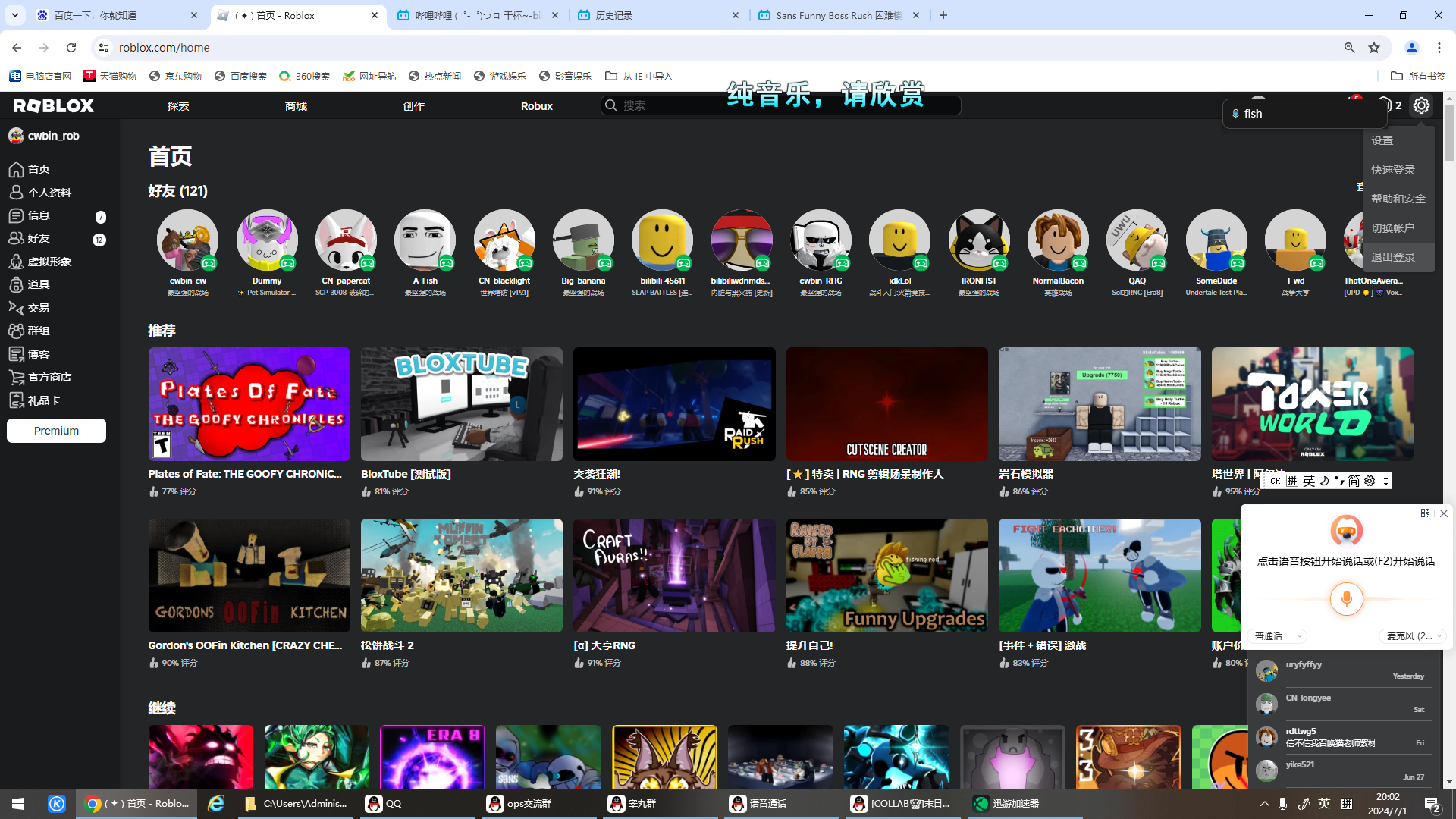View site information icon beside the URL

tap(104, 48)
